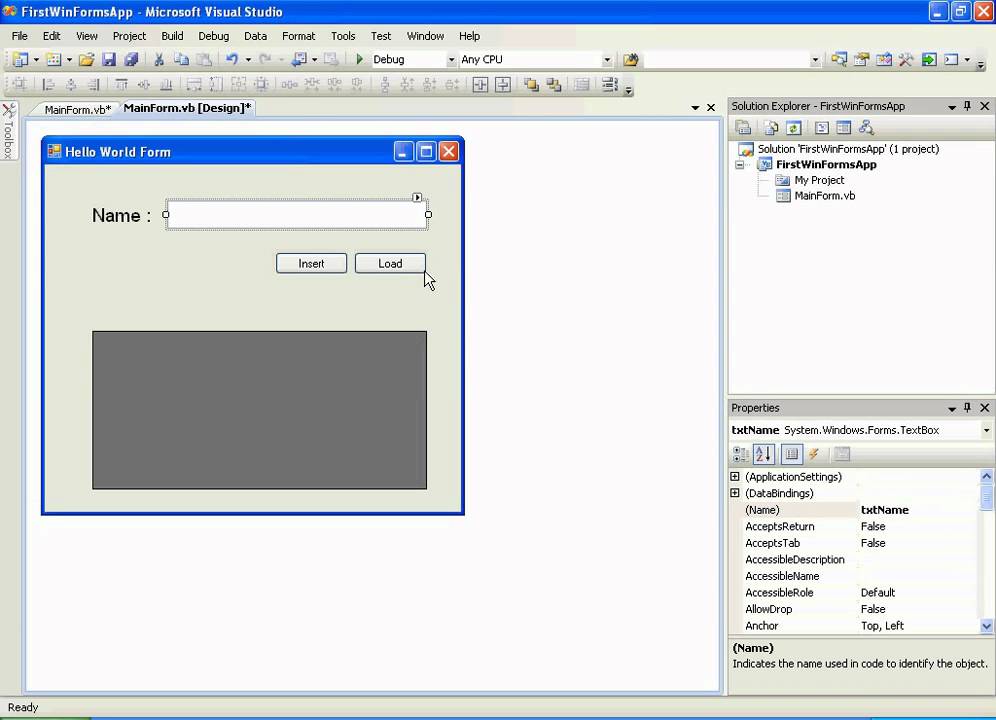Open the Format menu
Screen dimensions: 996x720
tap(299, 36)
